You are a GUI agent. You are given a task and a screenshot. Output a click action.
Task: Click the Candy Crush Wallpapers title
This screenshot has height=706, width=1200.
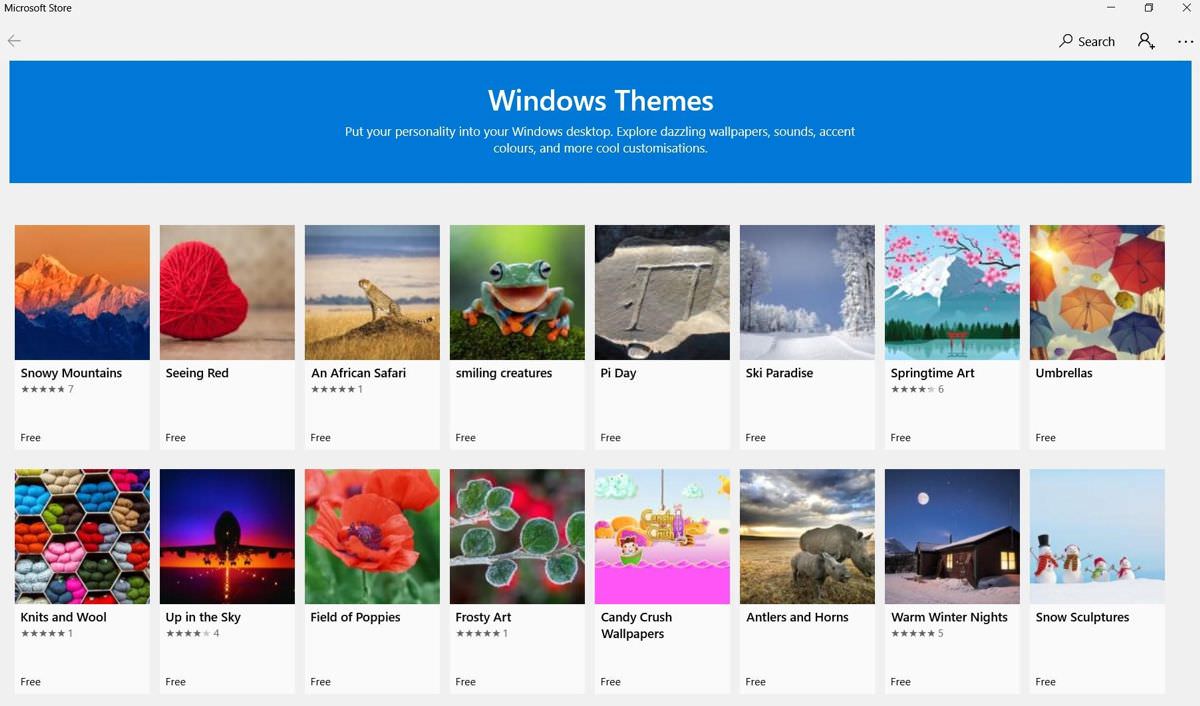pyautogui.click(x=636, y=625)
